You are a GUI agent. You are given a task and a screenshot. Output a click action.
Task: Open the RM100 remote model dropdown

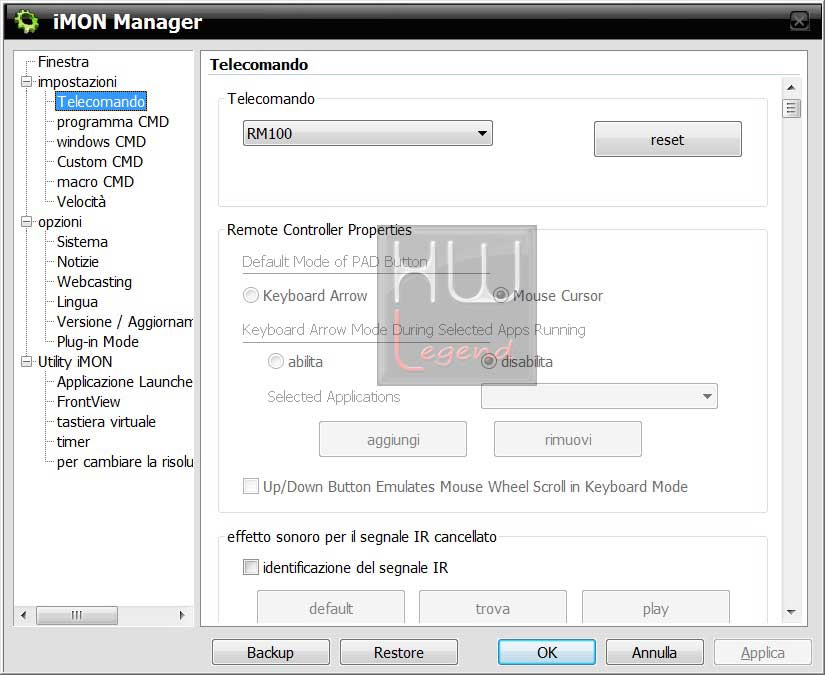pos(367,133)
